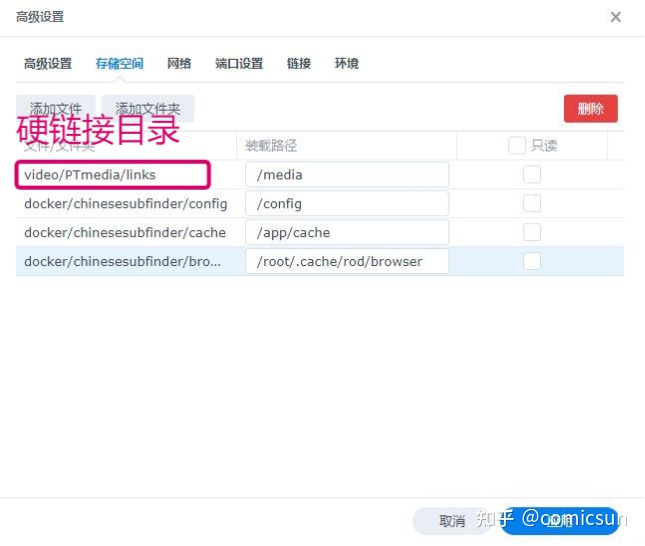
Task: Switch to the 环境 tab
Action: (x=346, y=64)
